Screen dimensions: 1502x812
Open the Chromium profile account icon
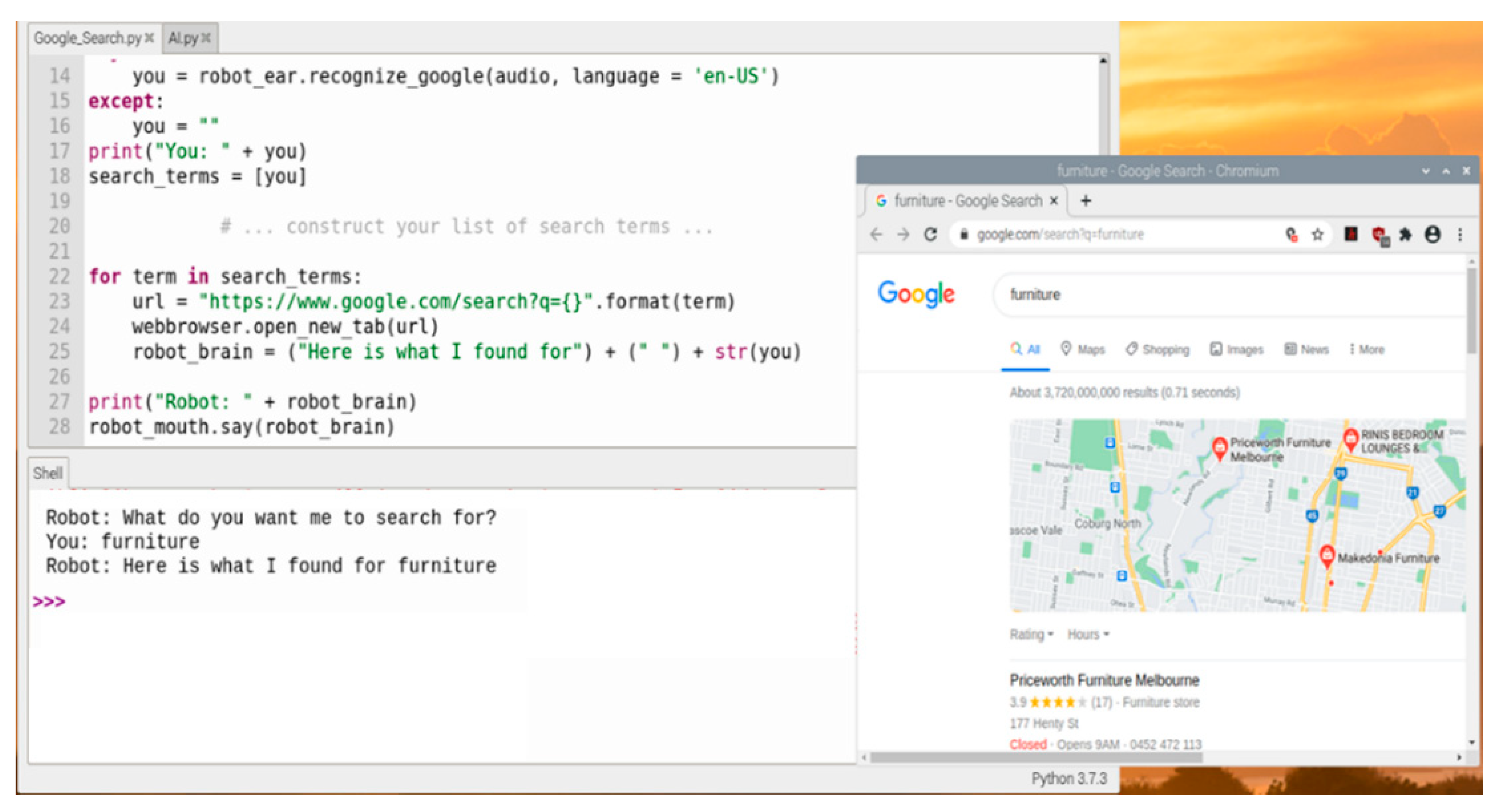pyautogui.click(x=1433, y=234)
